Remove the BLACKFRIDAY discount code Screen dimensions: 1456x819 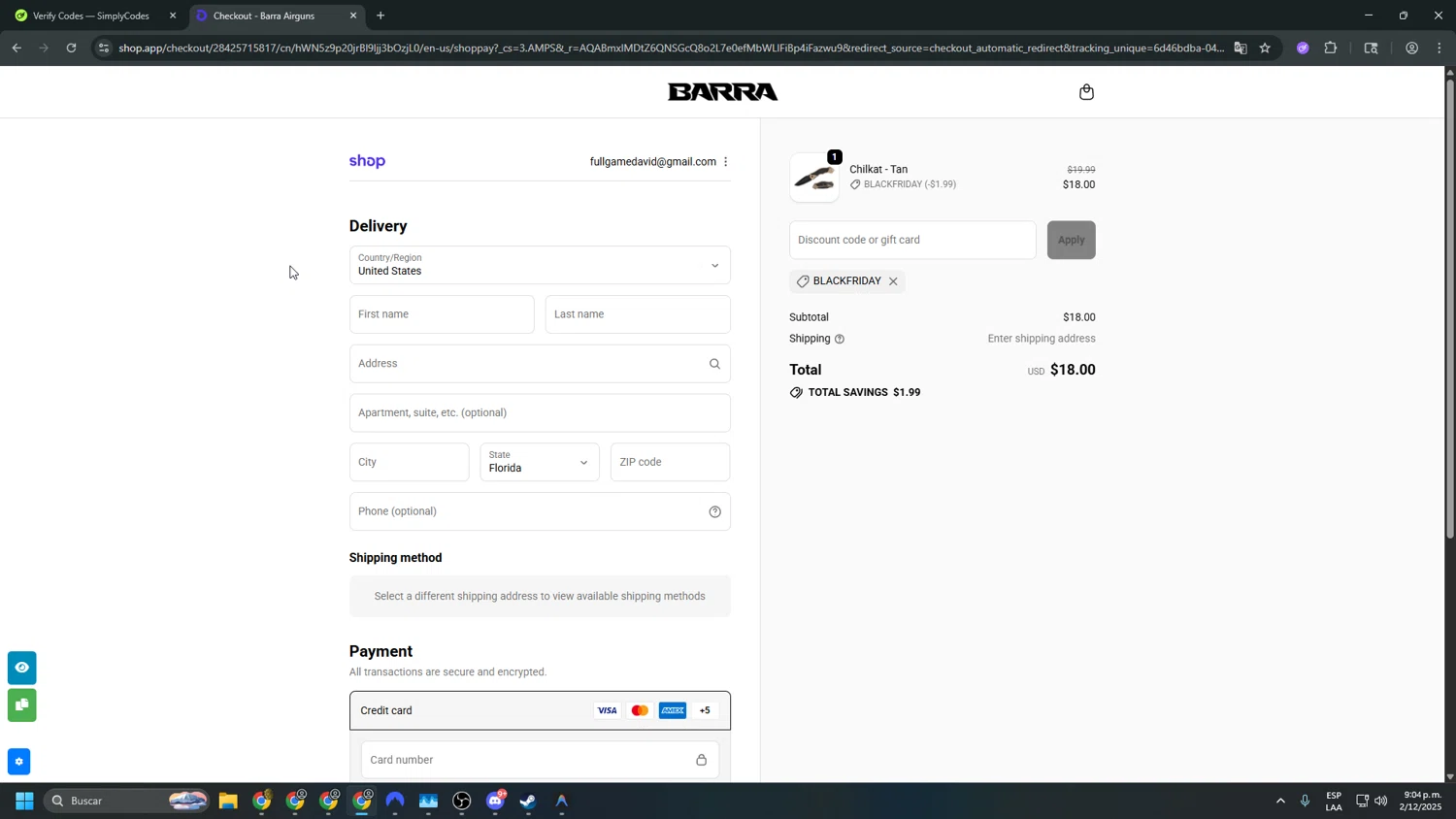pos(893,281)
